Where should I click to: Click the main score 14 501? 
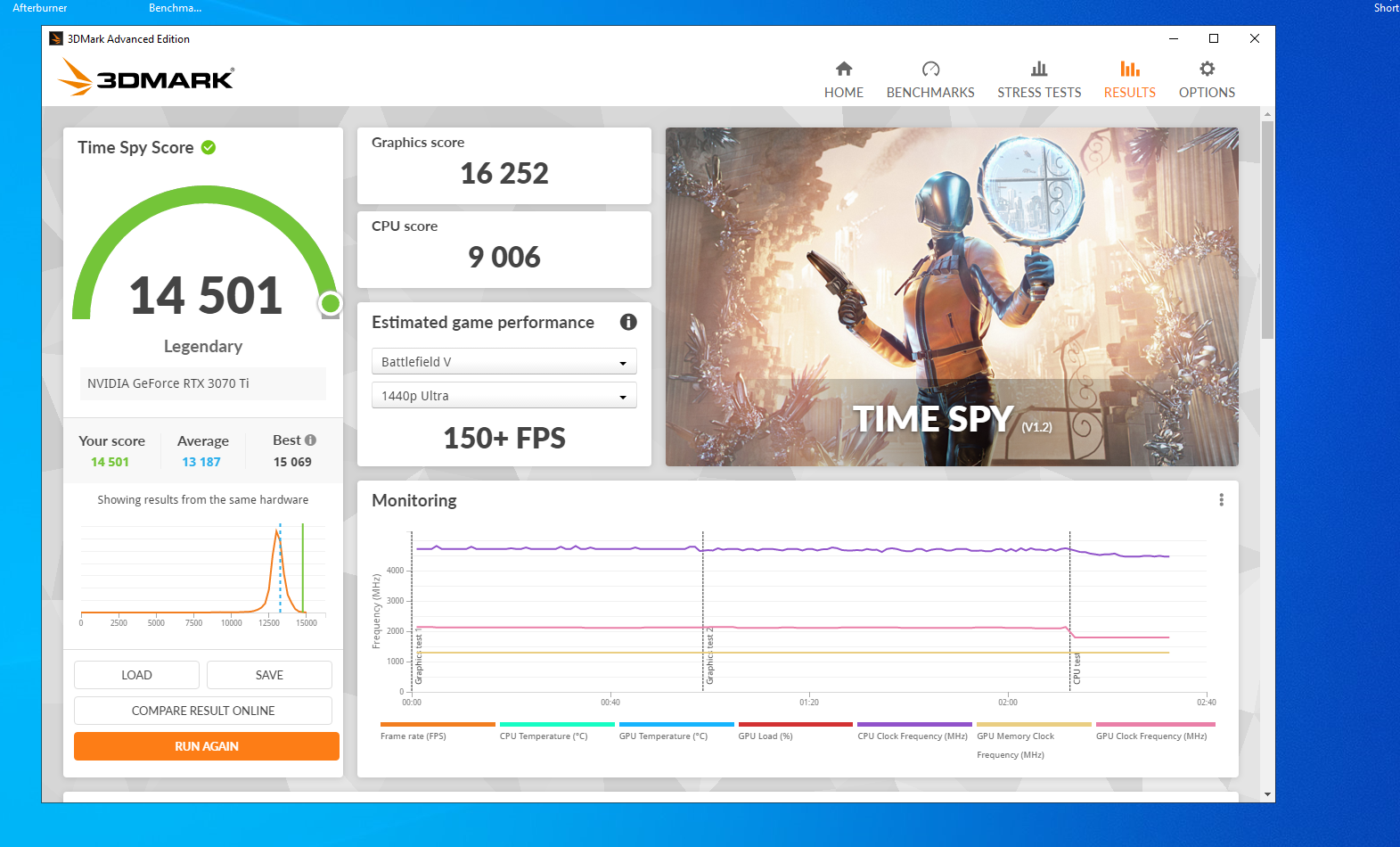pyautogui.click(x=206, y=295)
